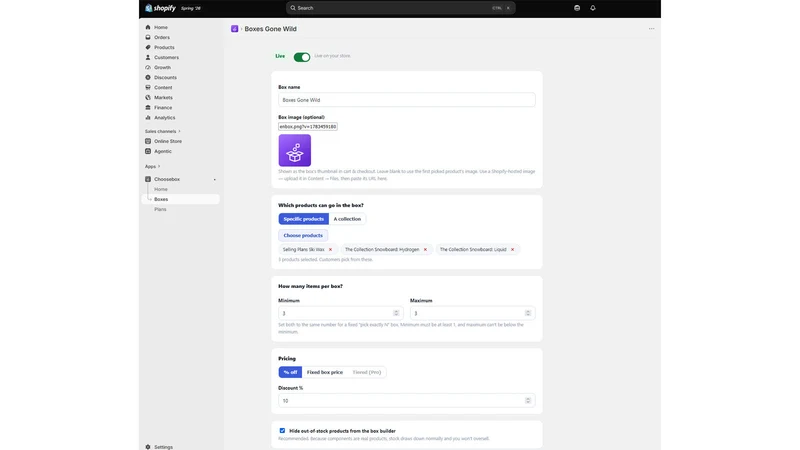
Task: Click the Minimum items stepper arrows
Action: (x=396, y=313)
